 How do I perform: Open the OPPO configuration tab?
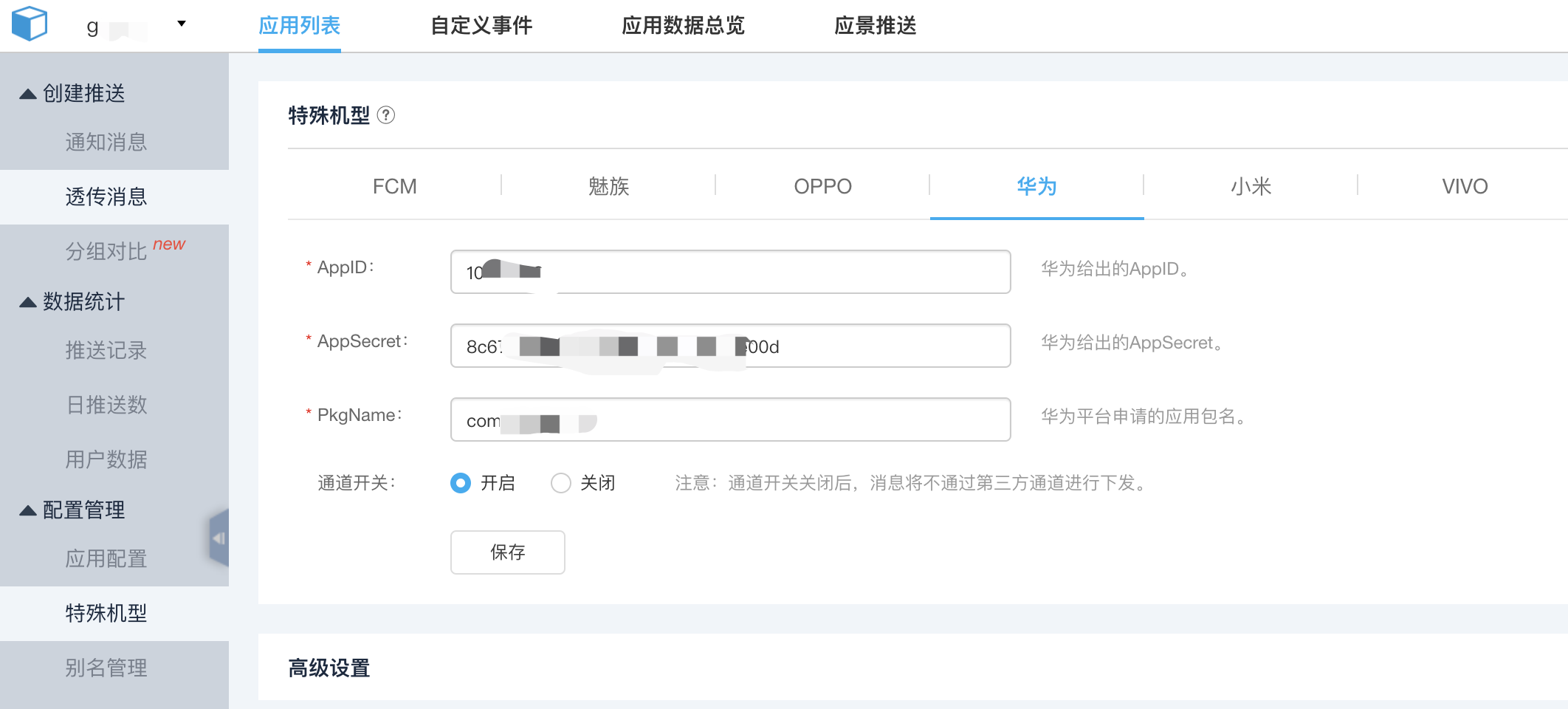click(822, 186)
